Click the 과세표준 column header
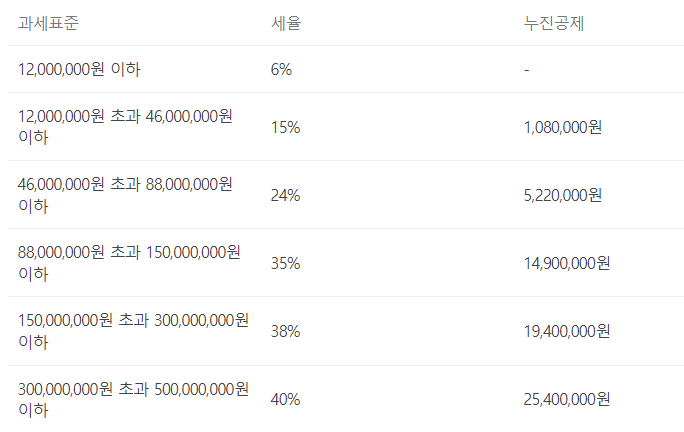Image resolution: width=684 pixels, height=432 pixels. coord(46,23)
